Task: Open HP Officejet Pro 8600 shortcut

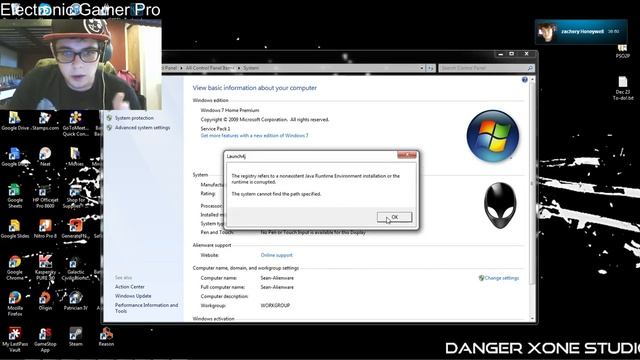Action: (x=45, y=196)
